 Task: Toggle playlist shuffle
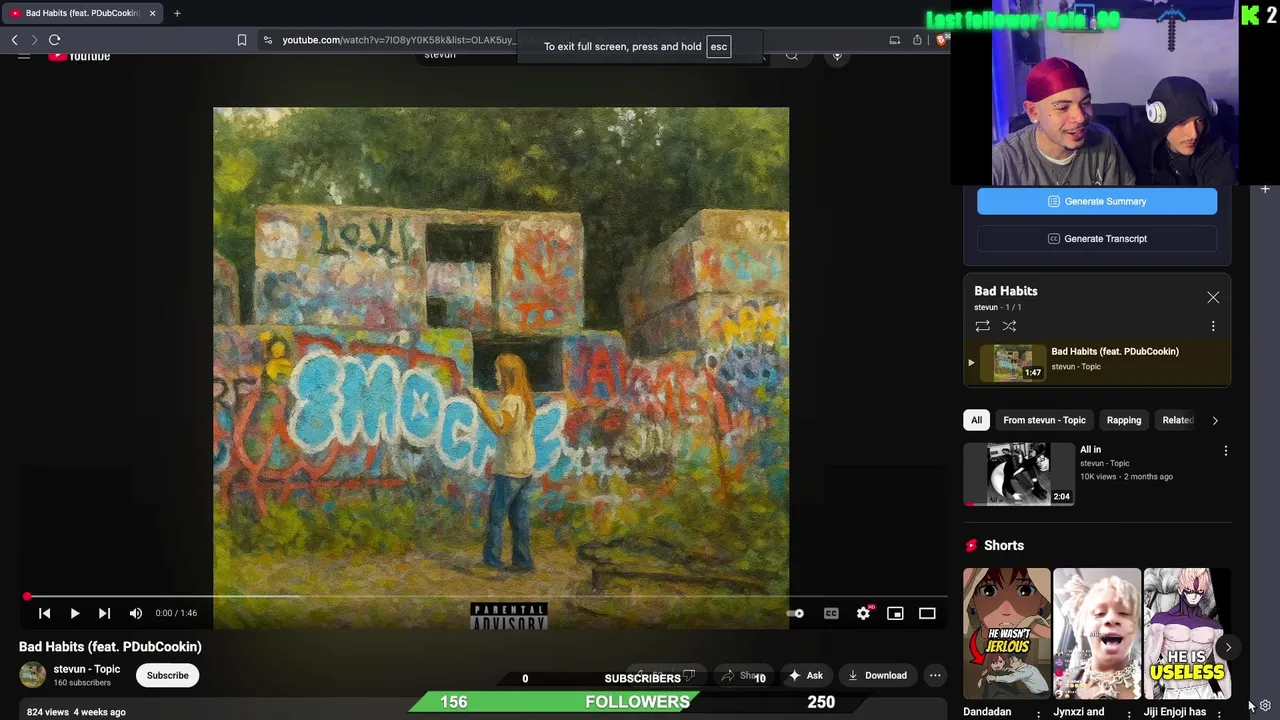[x=1009, y=326]
